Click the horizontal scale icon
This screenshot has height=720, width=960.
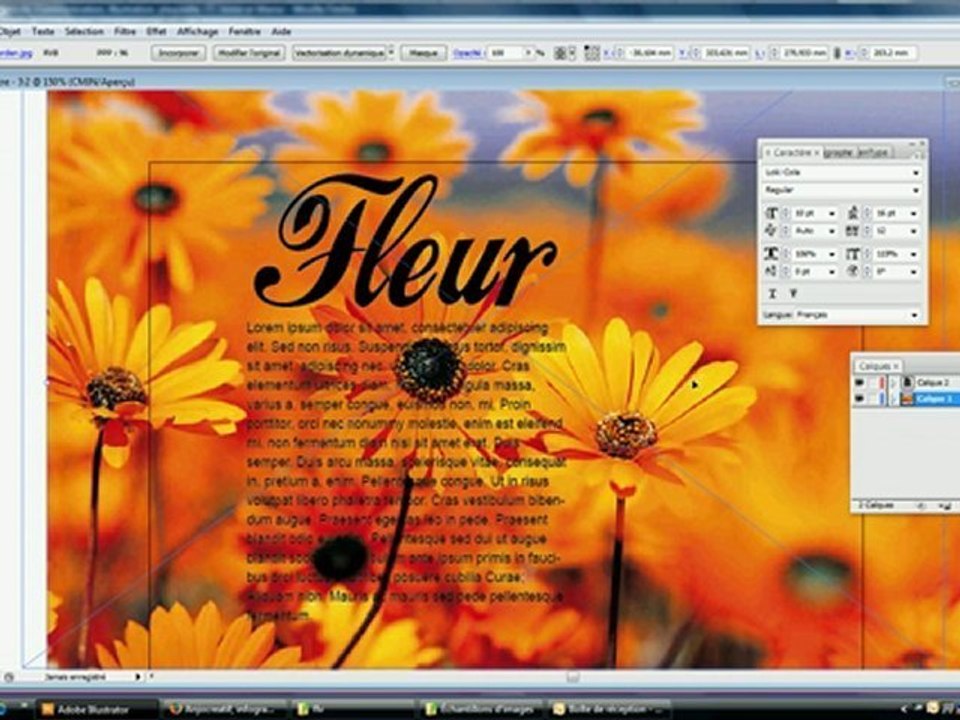(771, 253)
